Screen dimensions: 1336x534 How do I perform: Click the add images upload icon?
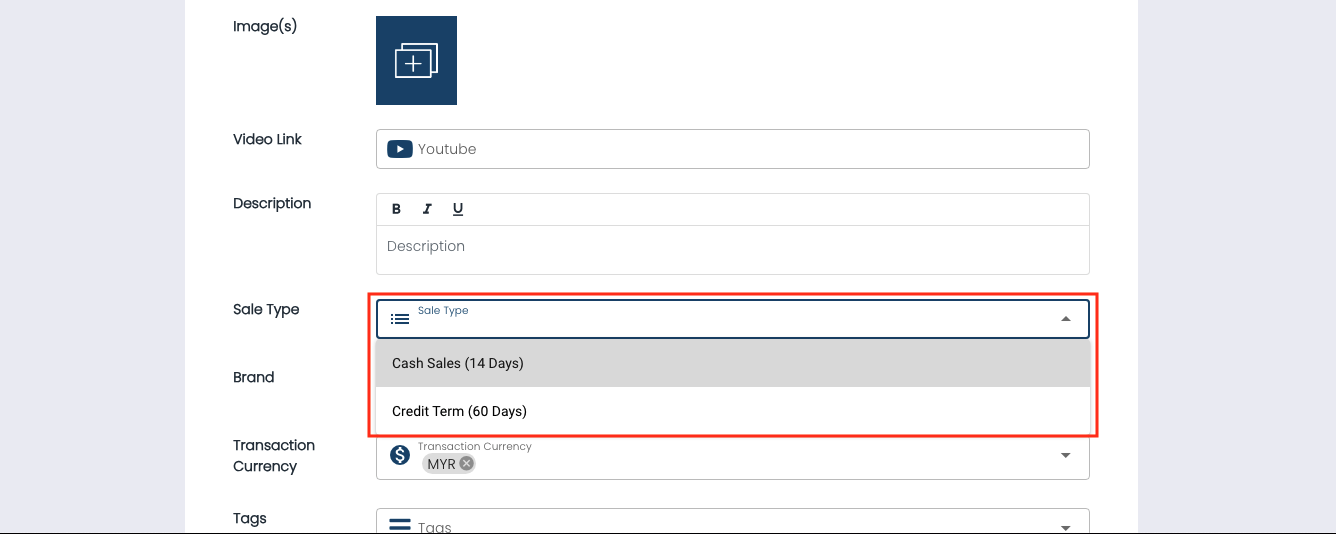coord(416,60)
